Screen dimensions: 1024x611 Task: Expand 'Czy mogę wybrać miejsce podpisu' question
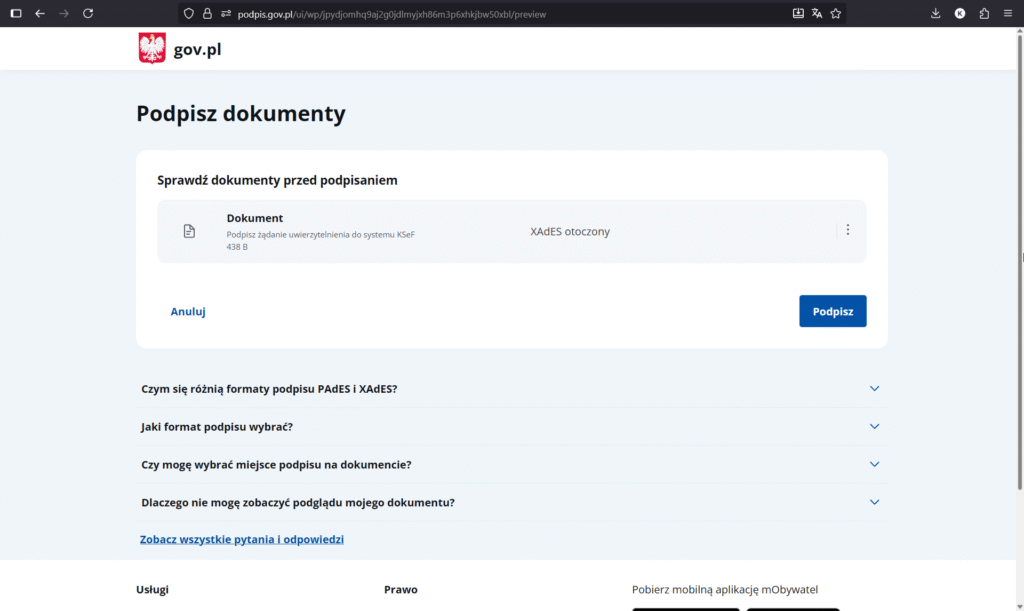(x=874, y=464)
